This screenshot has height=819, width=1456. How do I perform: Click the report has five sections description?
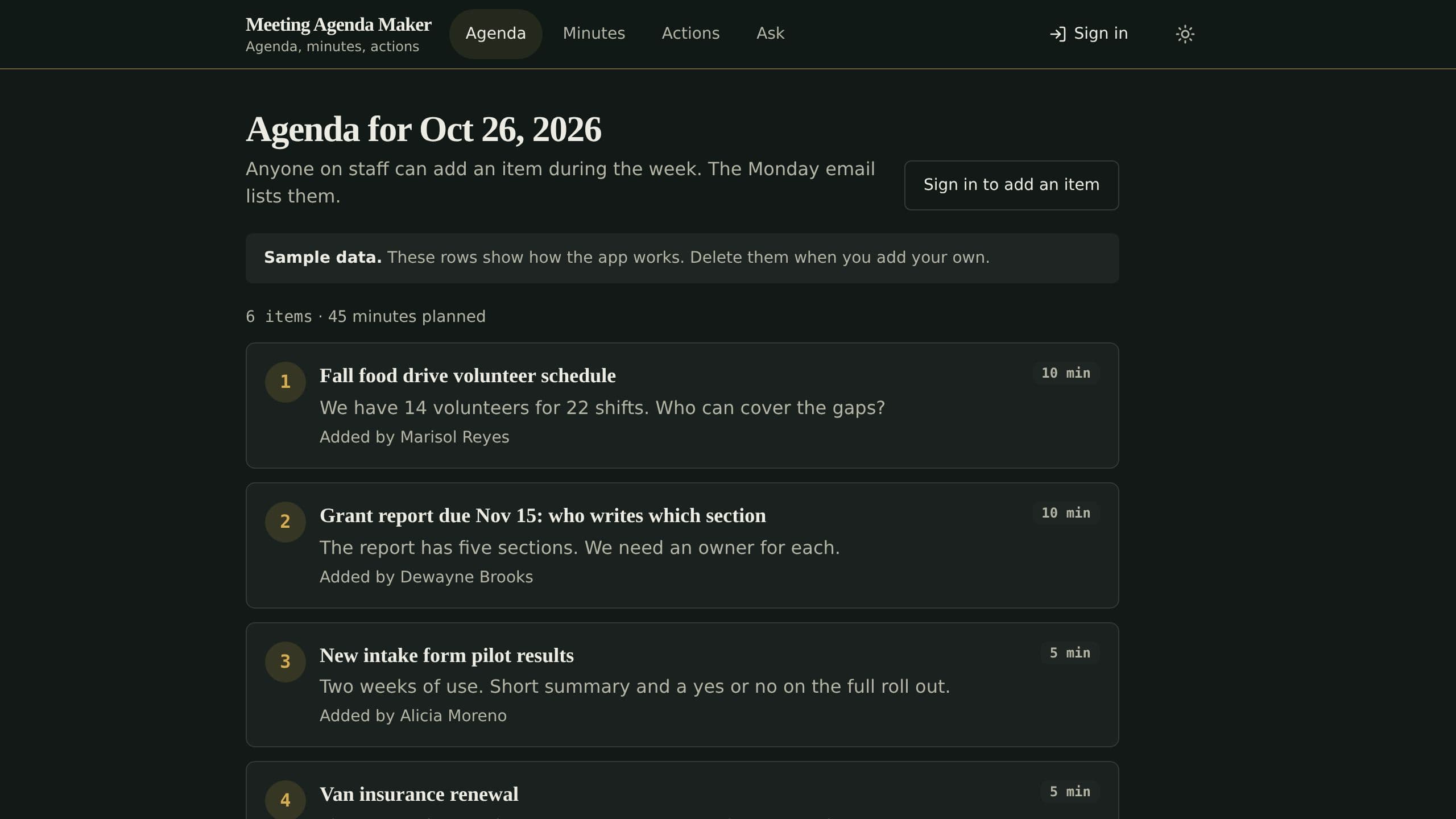(580, 548)
